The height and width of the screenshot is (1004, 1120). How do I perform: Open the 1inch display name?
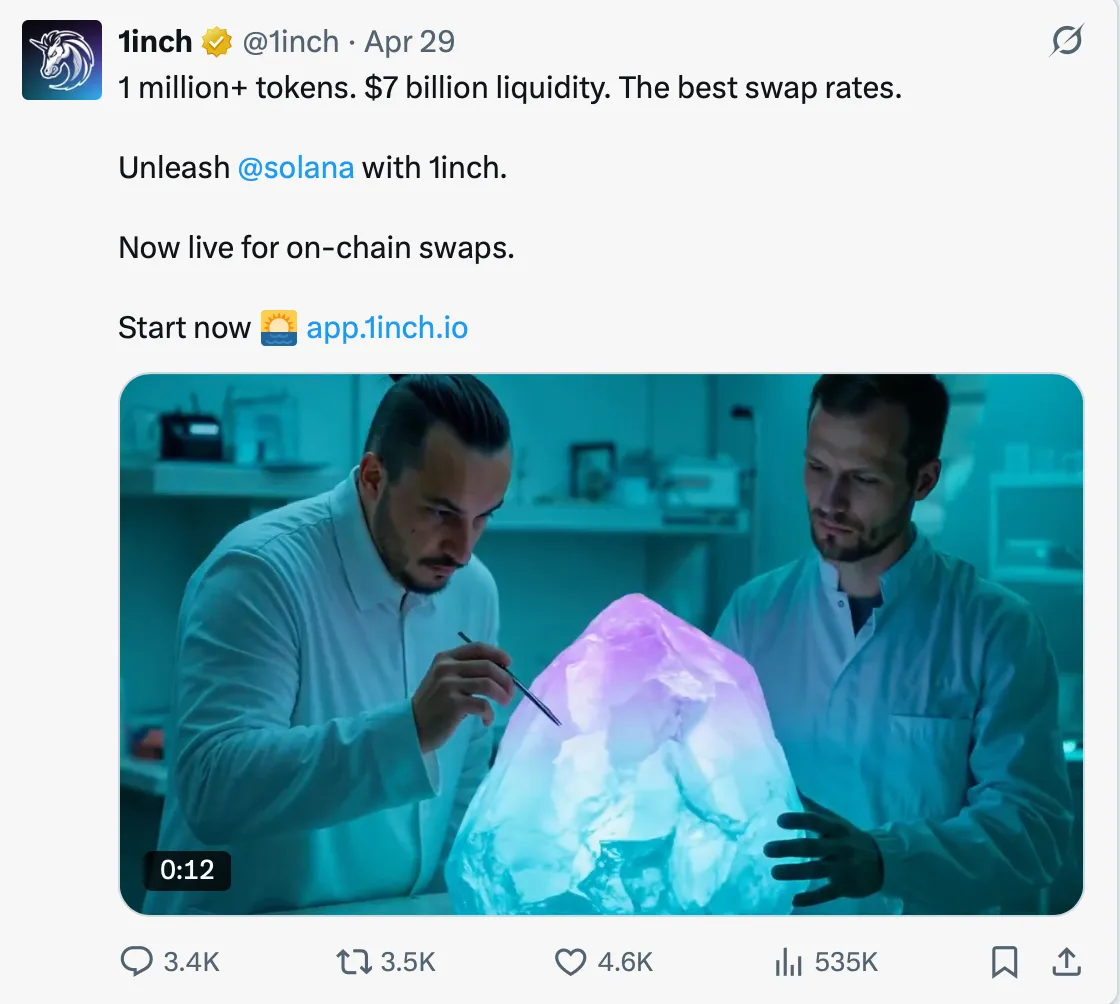pos(155,42)
